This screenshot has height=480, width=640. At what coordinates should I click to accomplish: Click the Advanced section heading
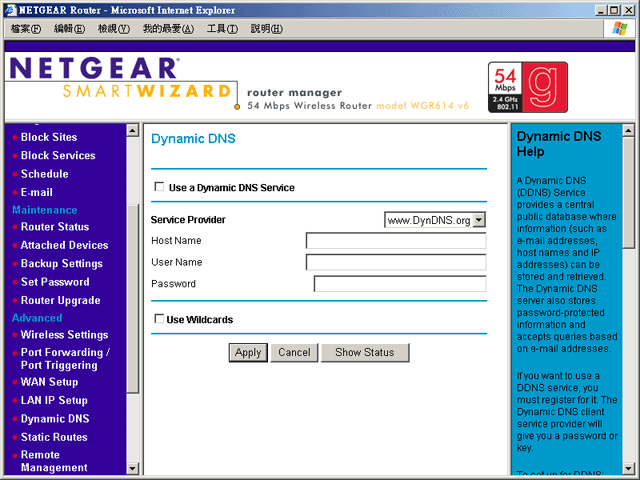pos(37,318)
